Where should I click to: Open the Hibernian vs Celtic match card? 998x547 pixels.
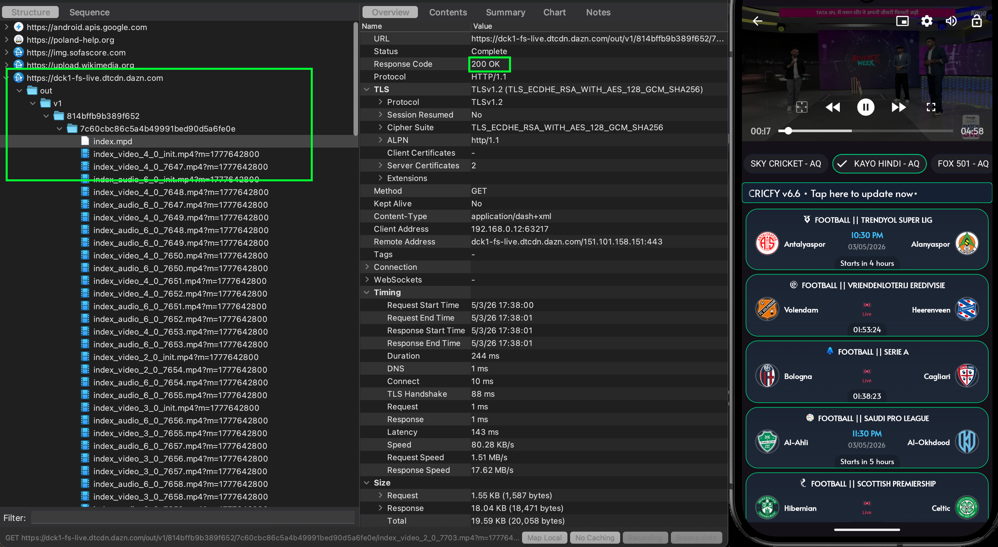[x=867, y=498]
